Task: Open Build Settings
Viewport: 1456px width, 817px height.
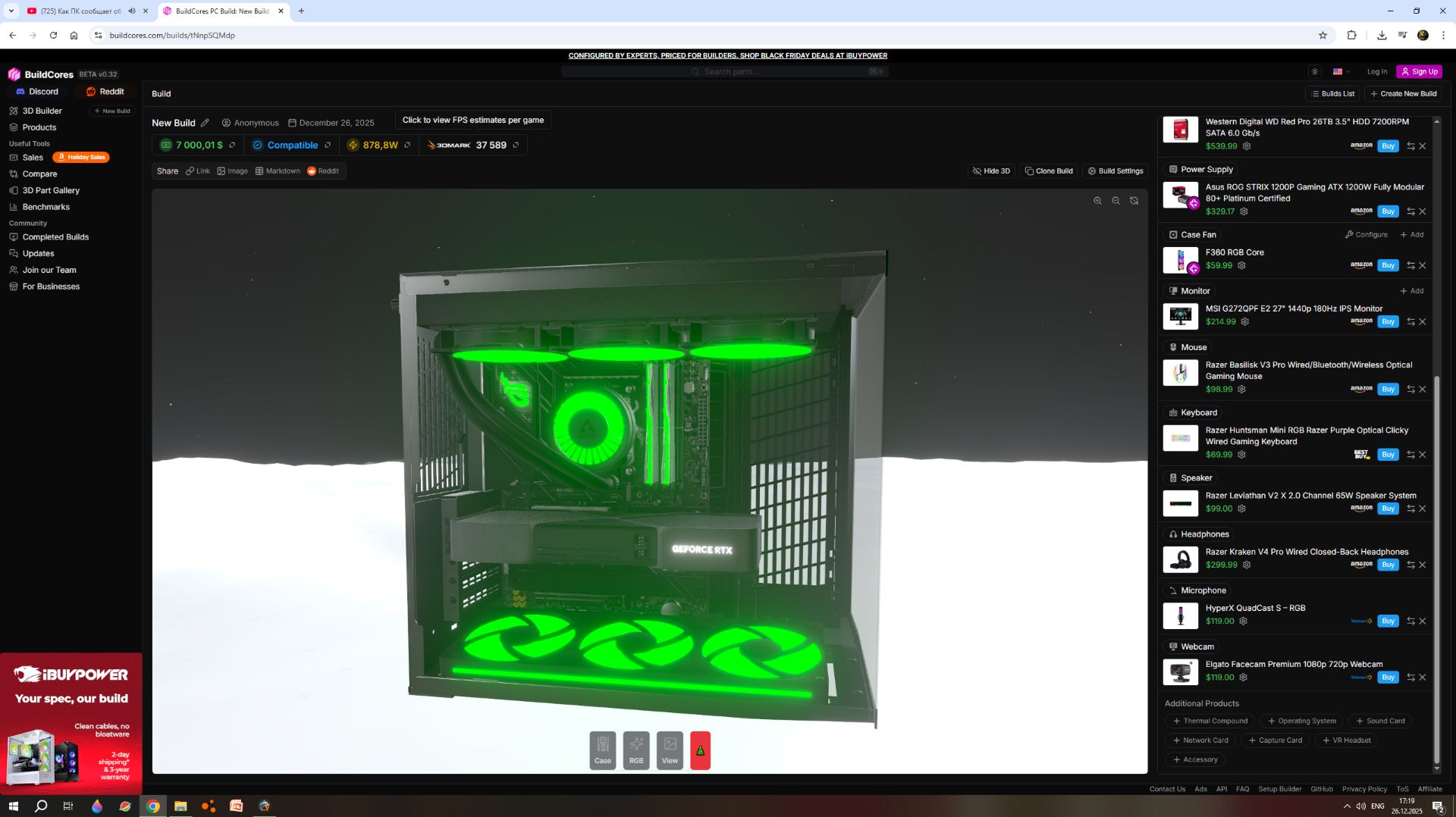Action: coord(1116,171)
